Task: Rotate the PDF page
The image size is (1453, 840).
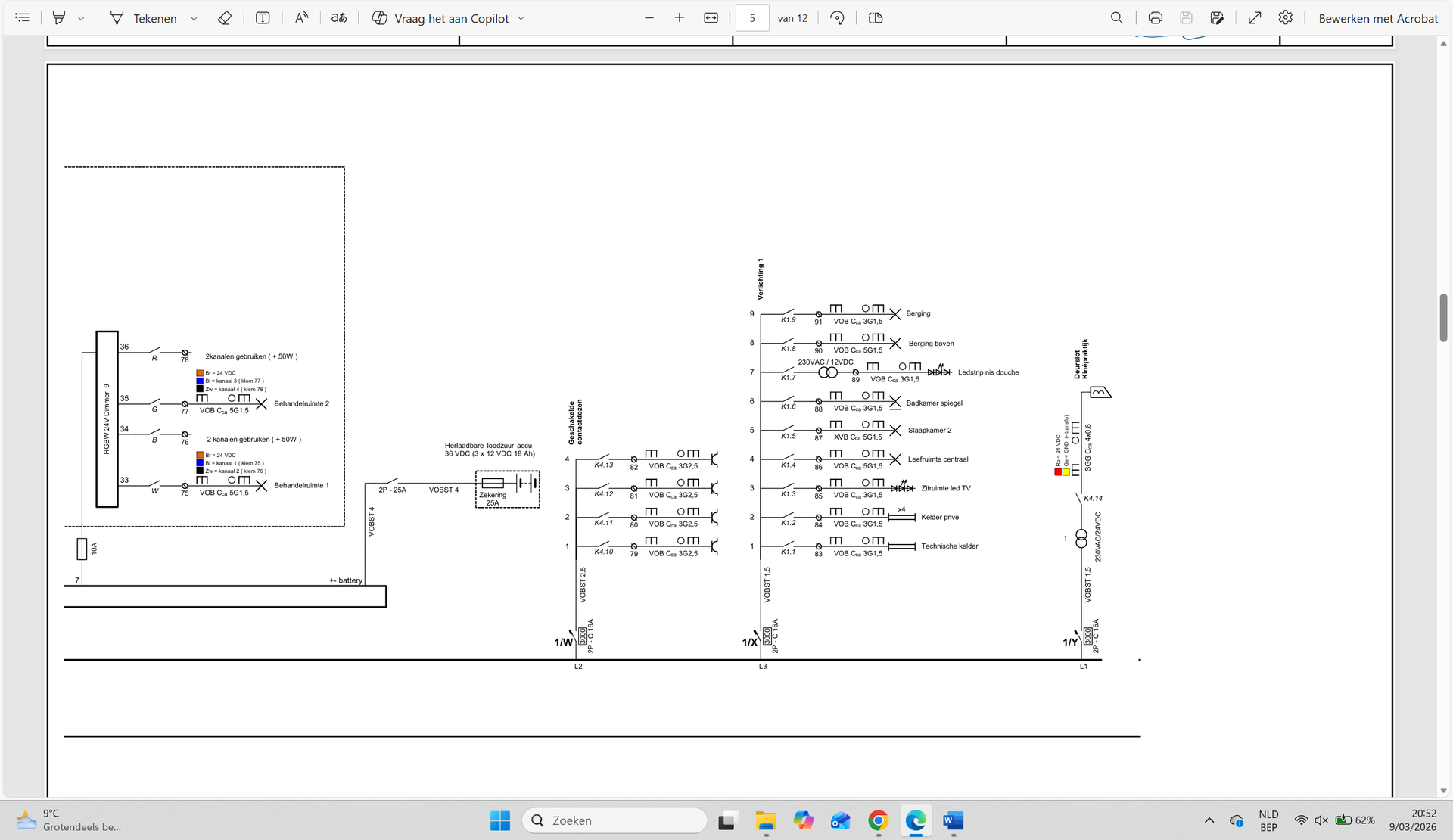Action: coord(837,17)
